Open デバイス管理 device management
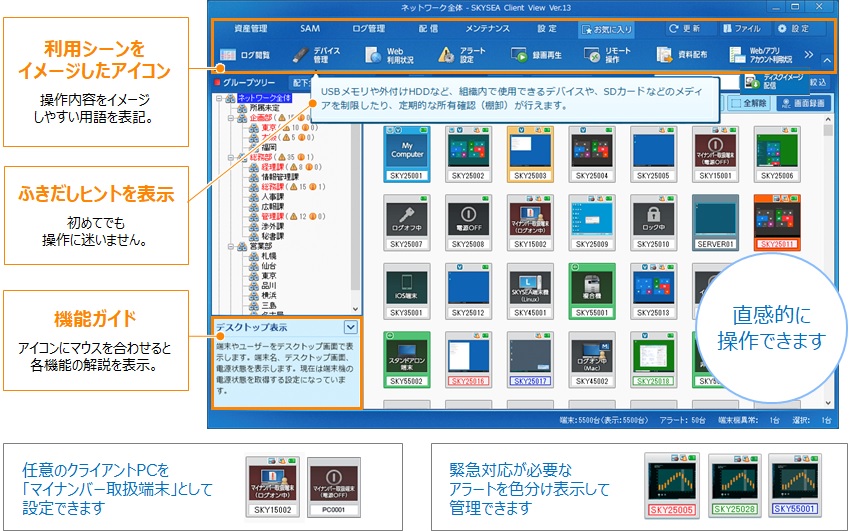 pos(317,55)
